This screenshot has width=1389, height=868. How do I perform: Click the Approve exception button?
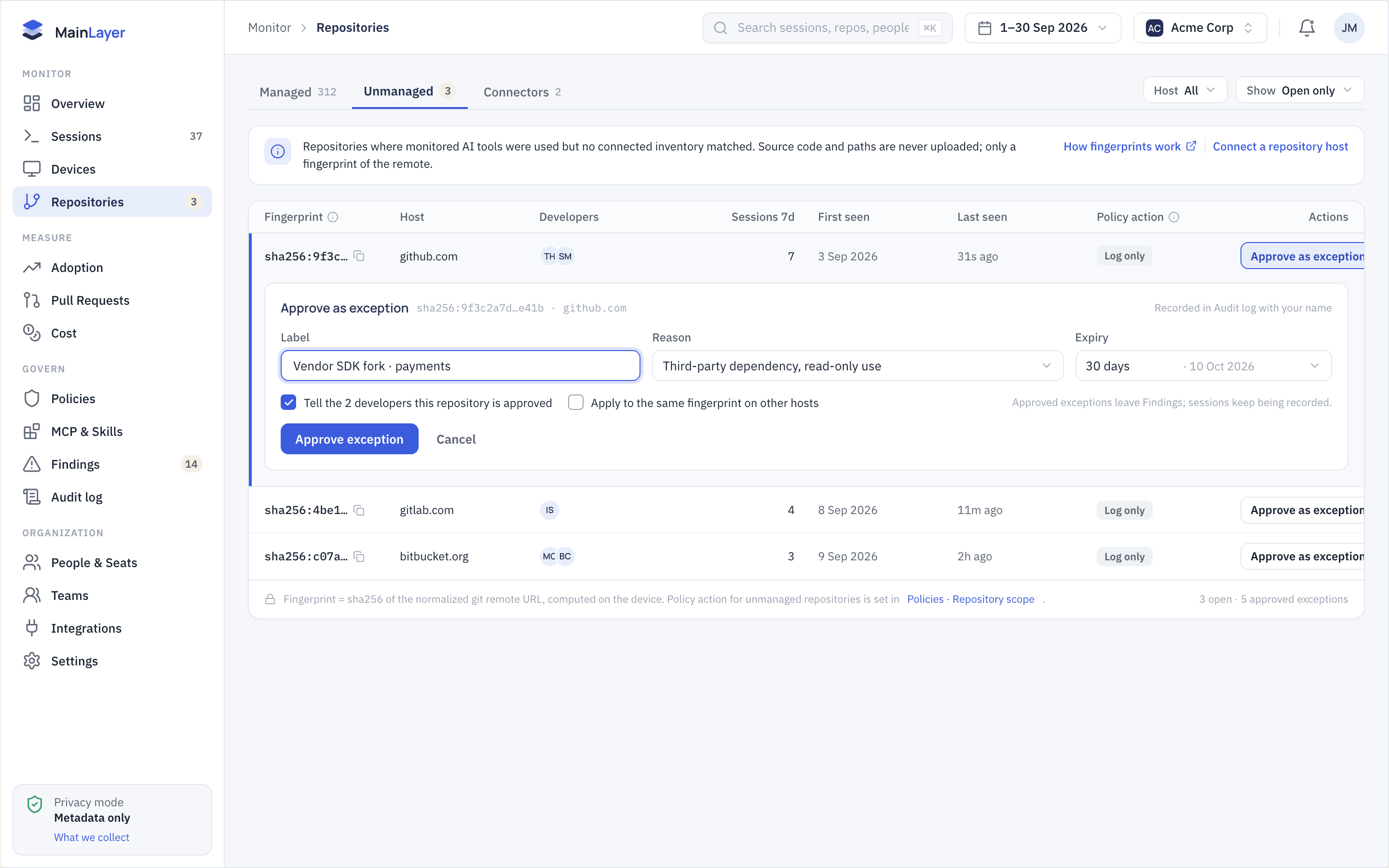click(349, 439)
